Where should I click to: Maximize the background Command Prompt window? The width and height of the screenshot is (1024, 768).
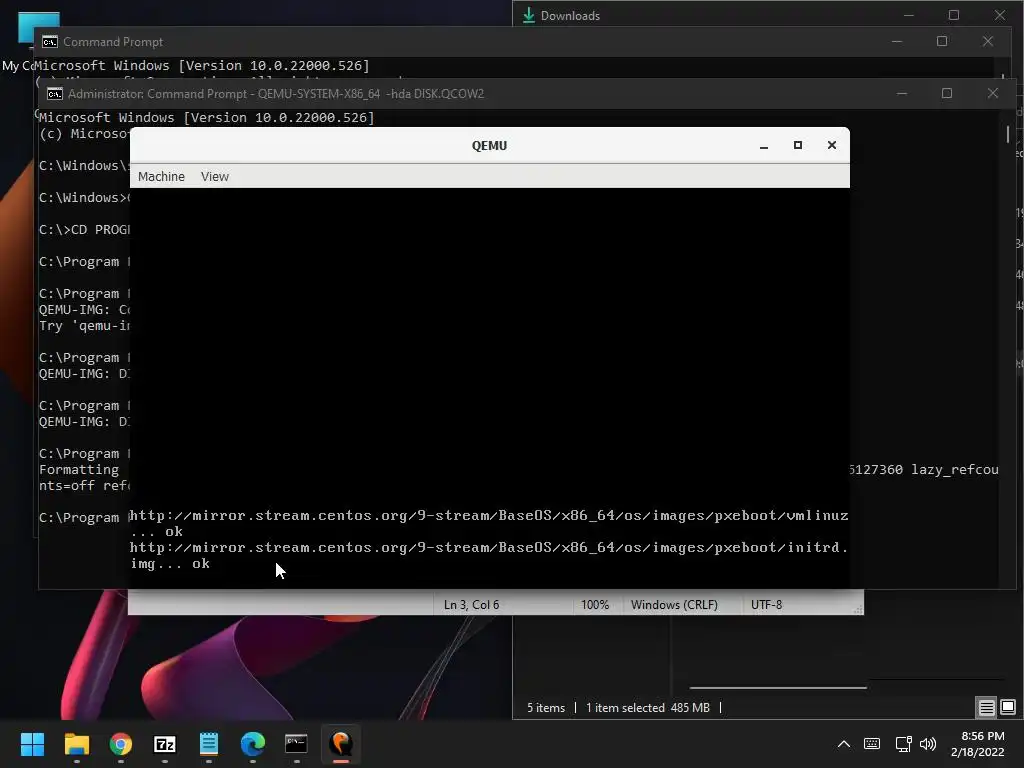pos(942,41)
